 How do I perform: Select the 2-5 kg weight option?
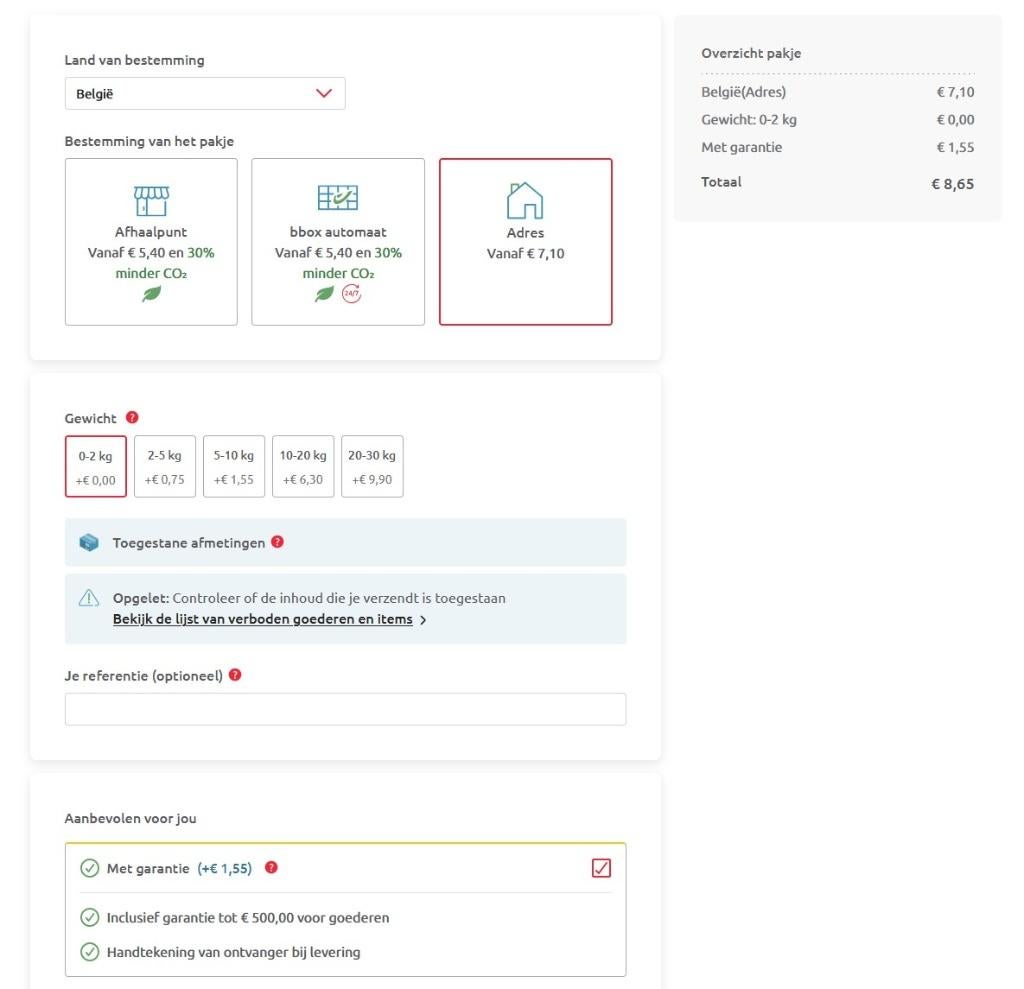[x=164, y=466]
